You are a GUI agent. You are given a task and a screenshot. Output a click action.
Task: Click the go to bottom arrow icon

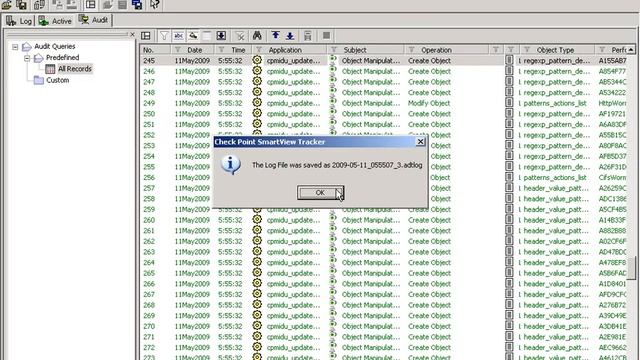pos(290,36)
